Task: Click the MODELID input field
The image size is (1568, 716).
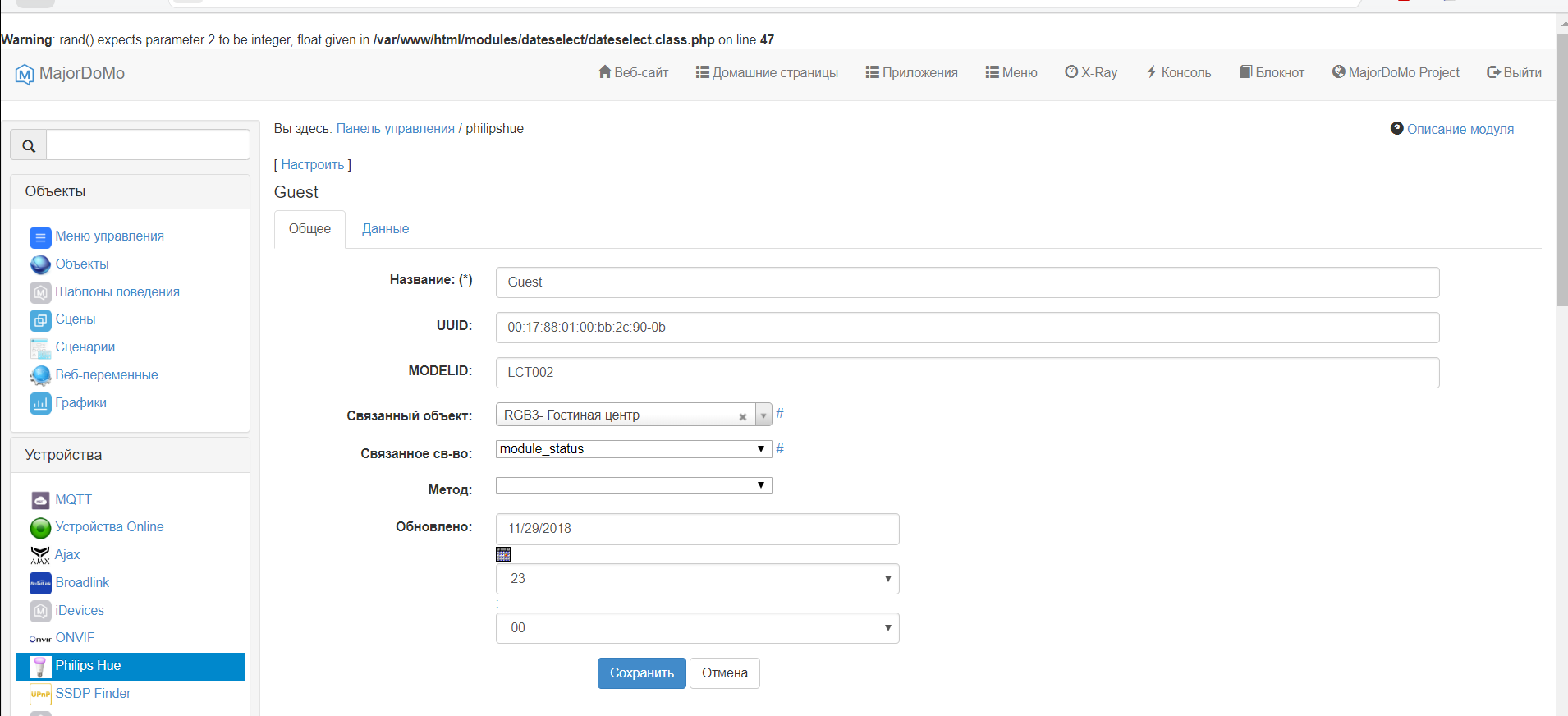Action: pos(968,373)
